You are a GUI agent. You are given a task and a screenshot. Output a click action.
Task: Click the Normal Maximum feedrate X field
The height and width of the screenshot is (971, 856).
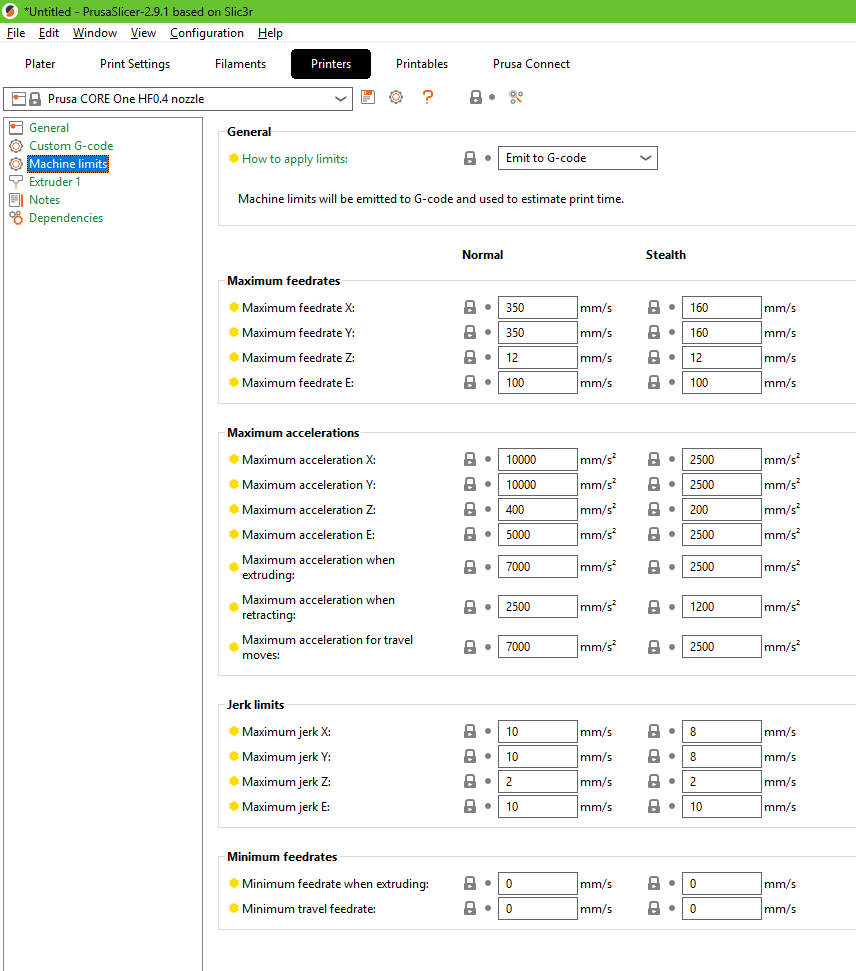coord(538,308)
